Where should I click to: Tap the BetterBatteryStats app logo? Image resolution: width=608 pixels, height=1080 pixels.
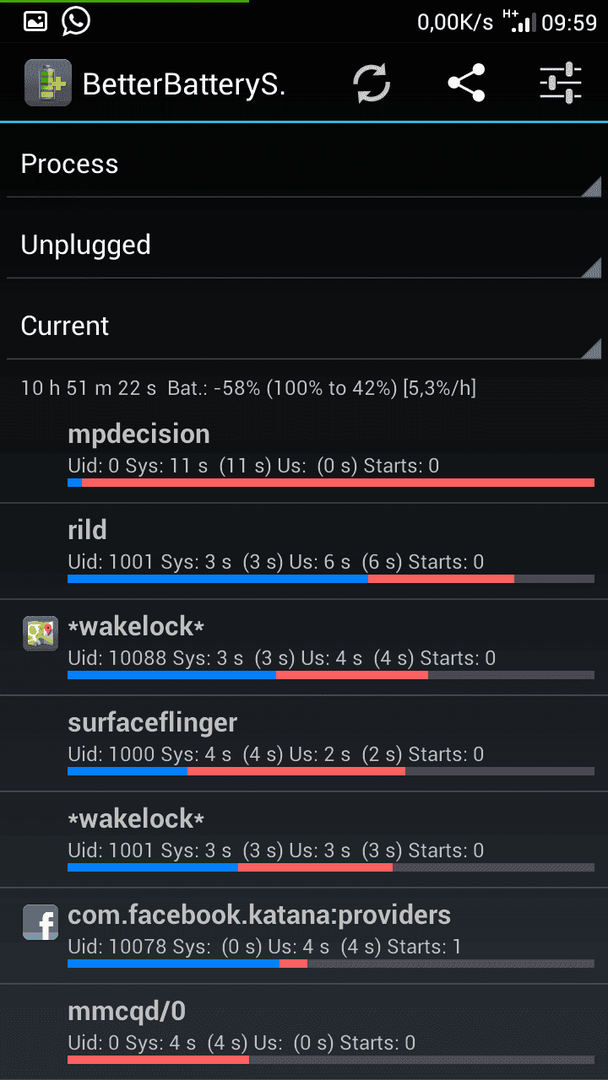tap(48, 83)
